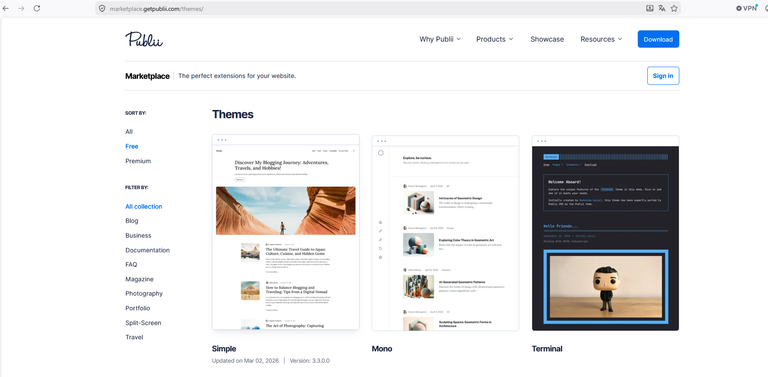This screenshot has height=377, width=768.
Task: Filter themes by Split-Screen
Action: [143, 323]
